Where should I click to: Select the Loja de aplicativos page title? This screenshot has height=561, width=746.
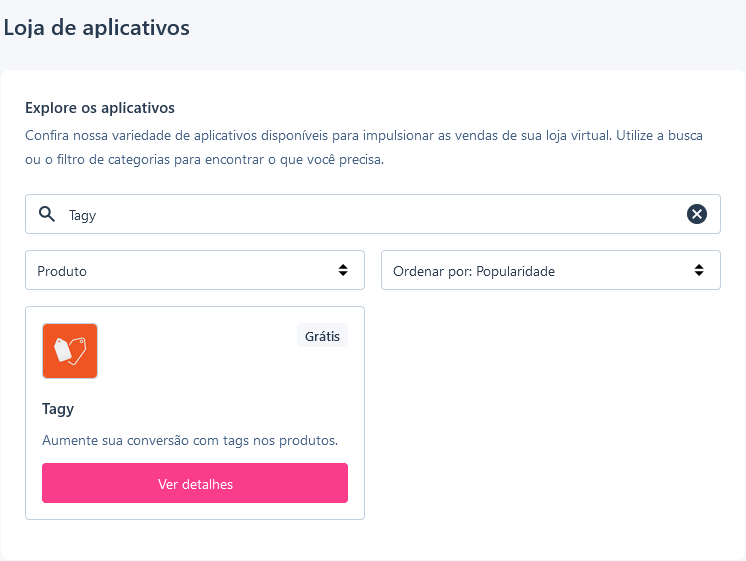click(97, 28)
